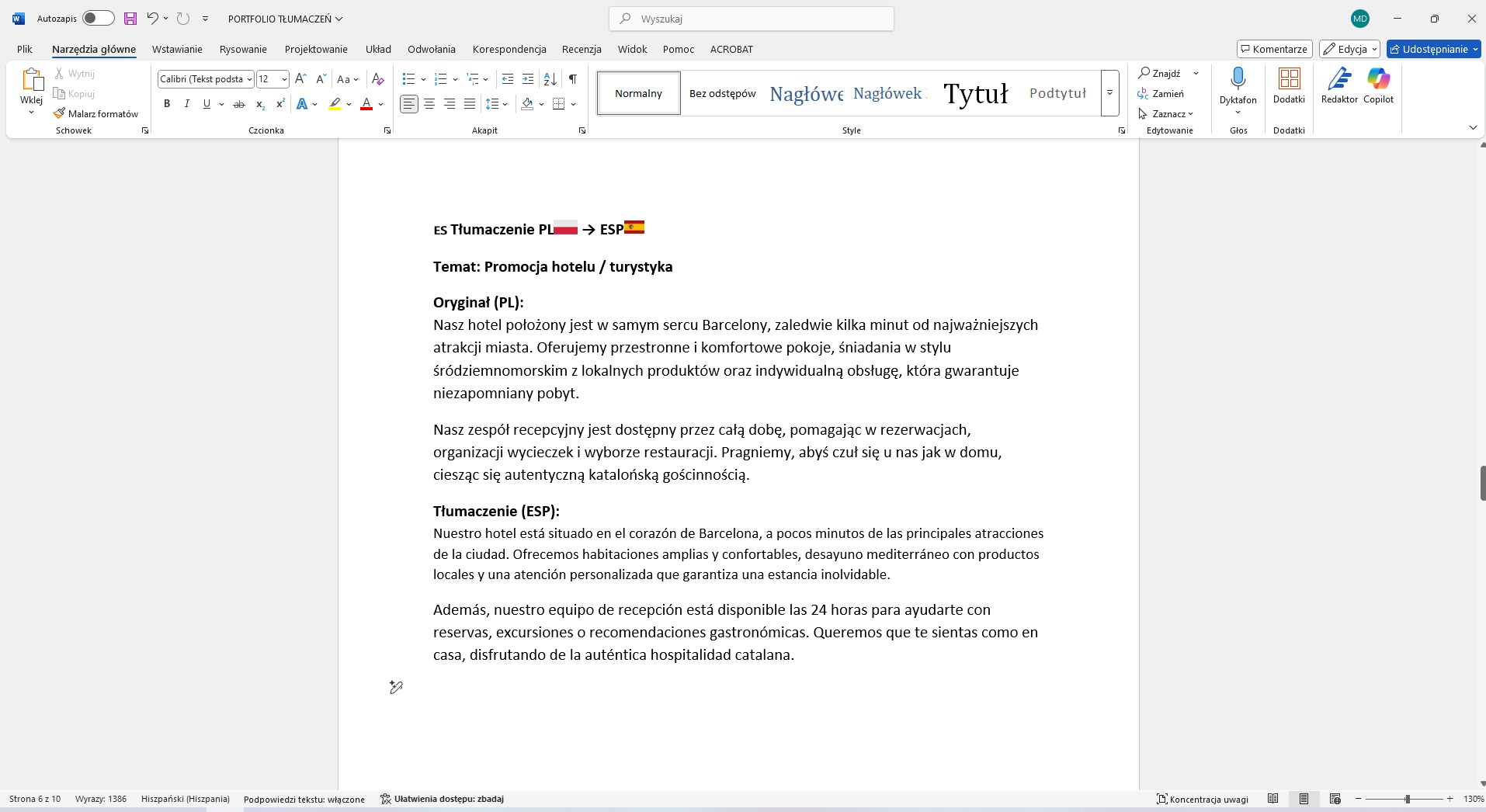
Task: Switch to the Widok view tab
Action: [632, 49]
